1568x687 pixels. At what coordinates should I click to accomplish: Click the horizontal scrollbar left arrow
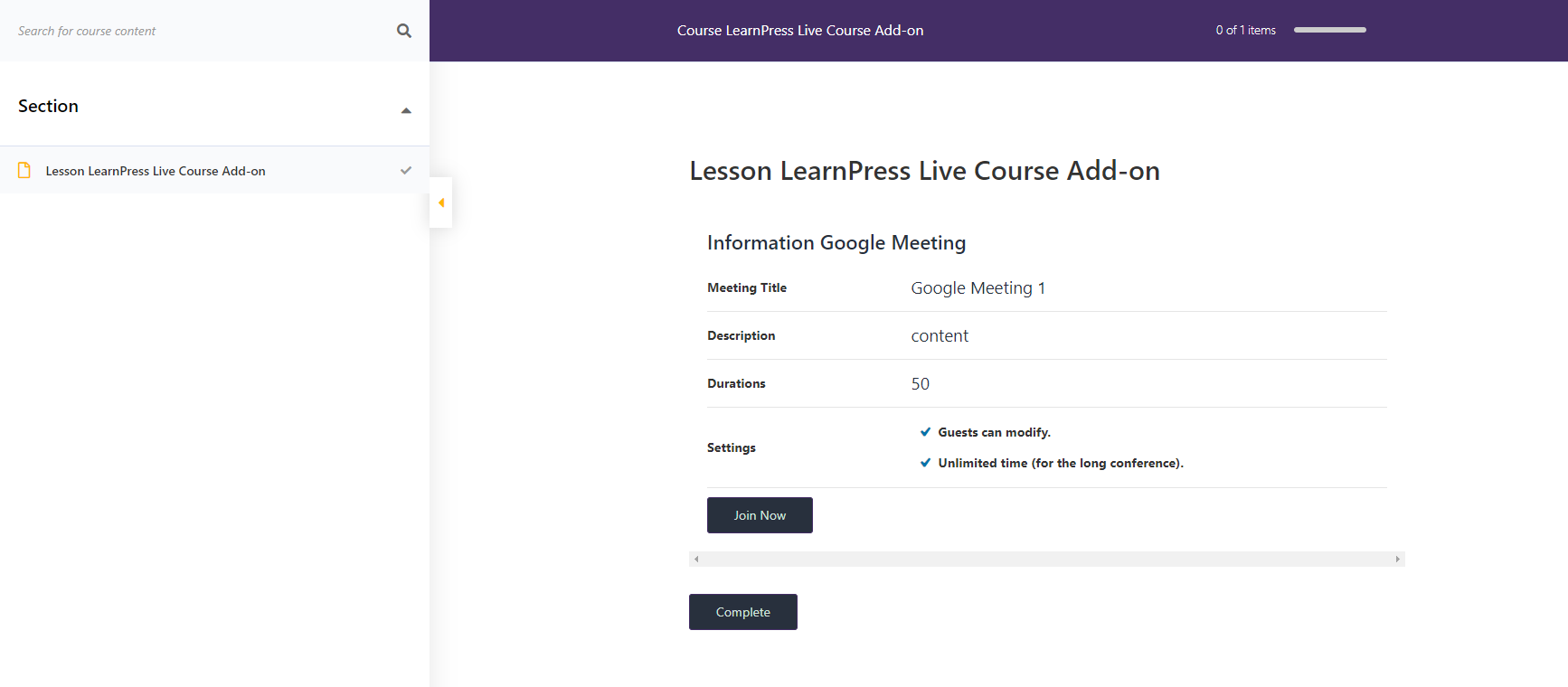pyautogui.click(x=696, y=560)
